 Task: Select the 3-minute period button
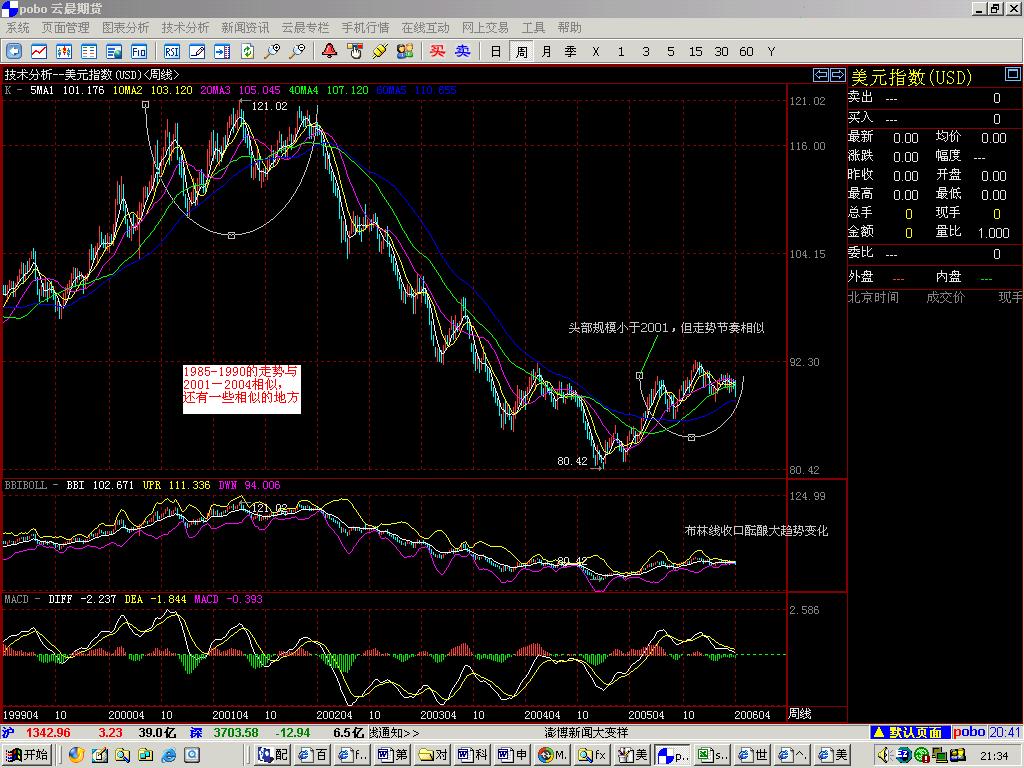pos(646,51)
